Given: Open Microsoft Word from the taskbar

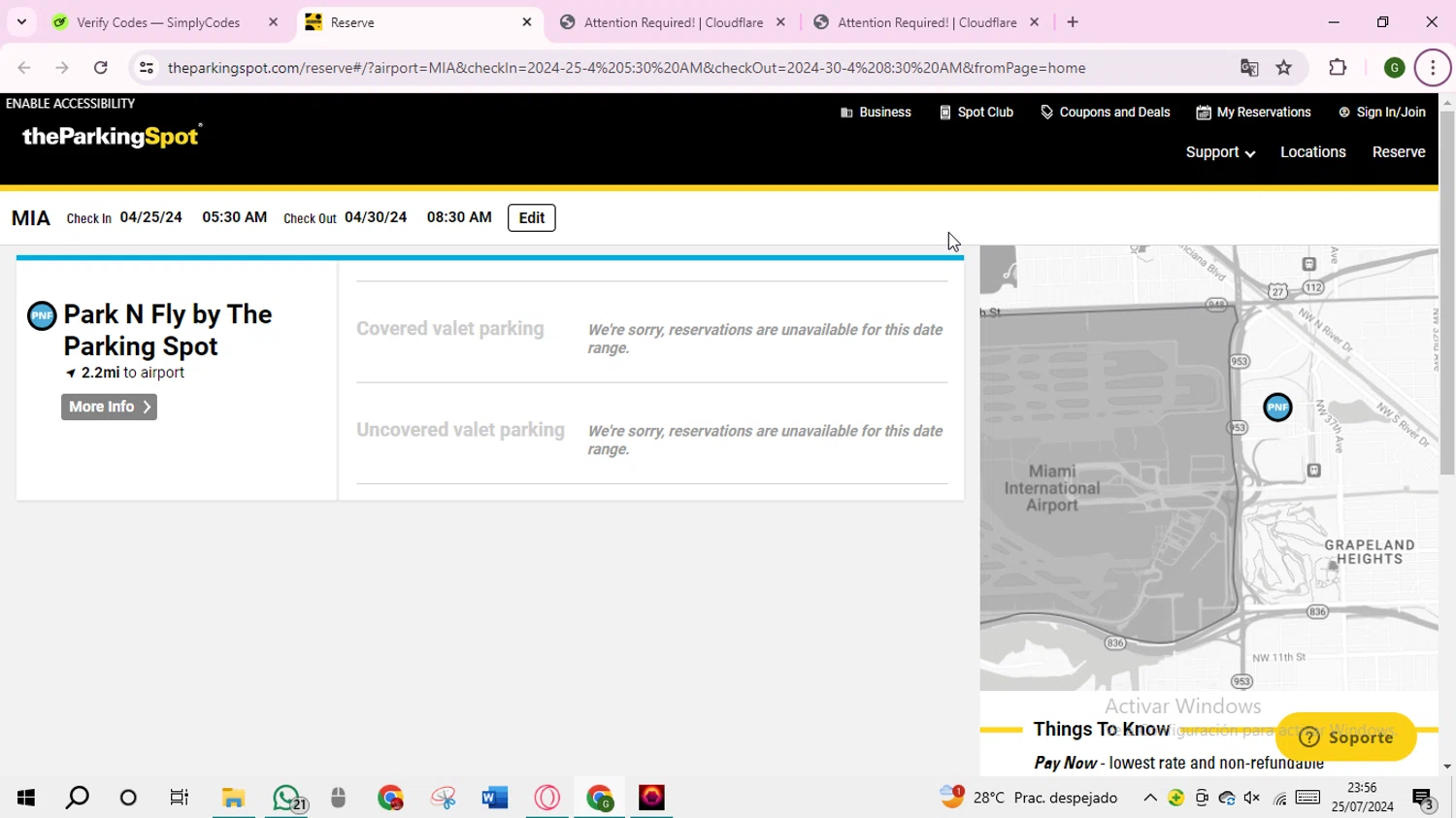Looking at the screenshot, I should click(x=495, y=798).
